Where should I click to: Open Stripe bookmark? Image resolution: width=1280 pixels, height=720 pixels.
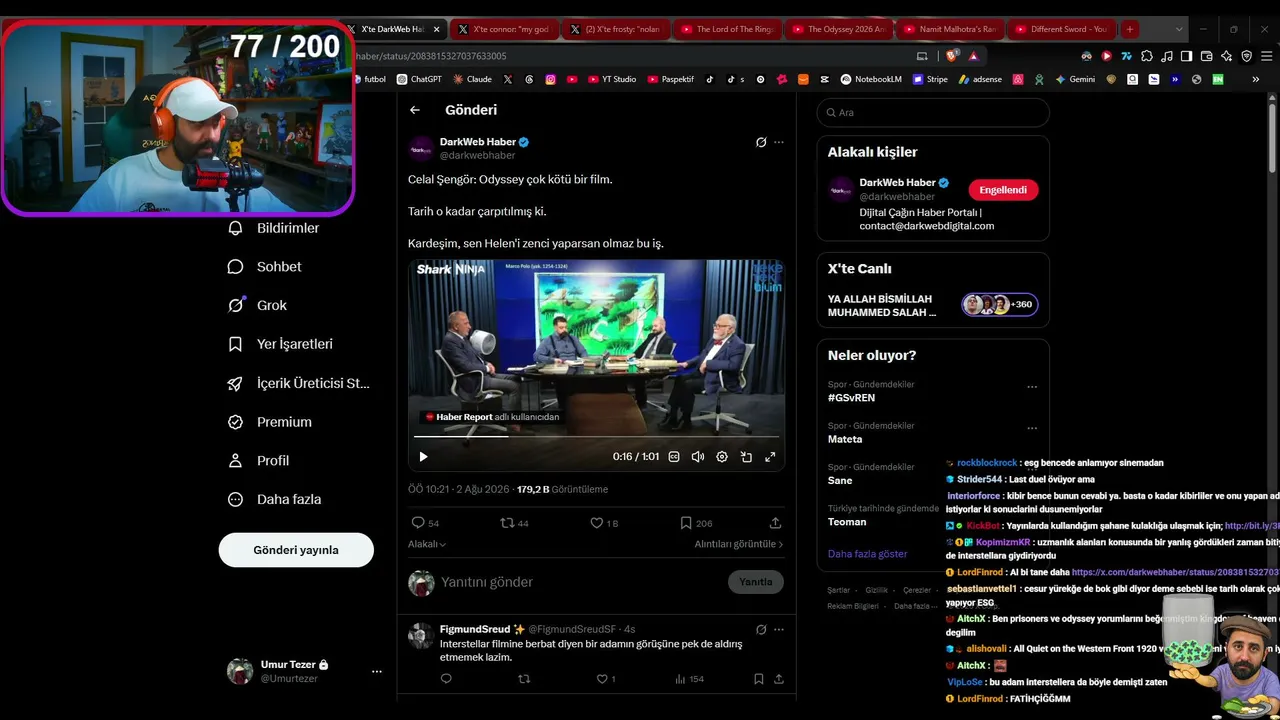point(930,79)
